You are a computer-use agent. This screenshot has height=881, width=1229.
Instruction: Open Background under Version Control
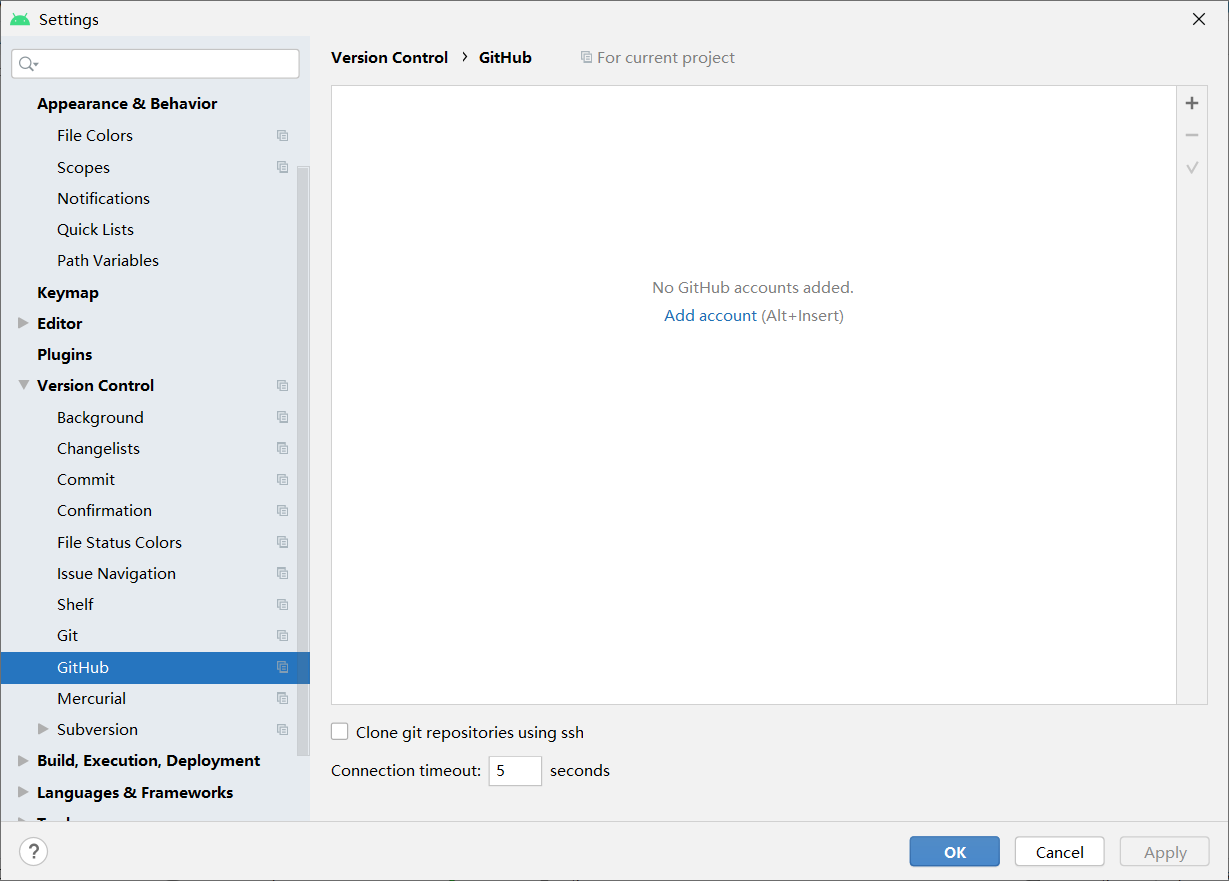pos(100,417)
